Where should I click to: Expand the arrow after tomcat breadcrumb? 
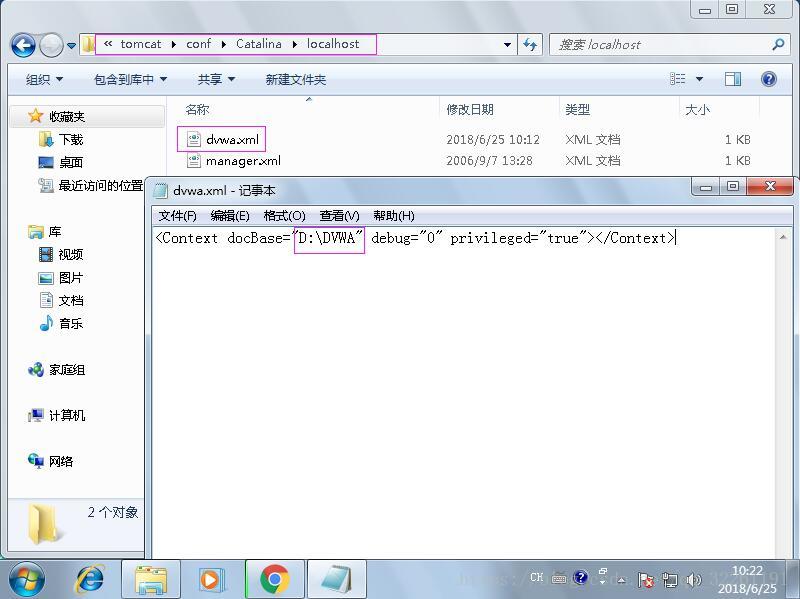174,45
